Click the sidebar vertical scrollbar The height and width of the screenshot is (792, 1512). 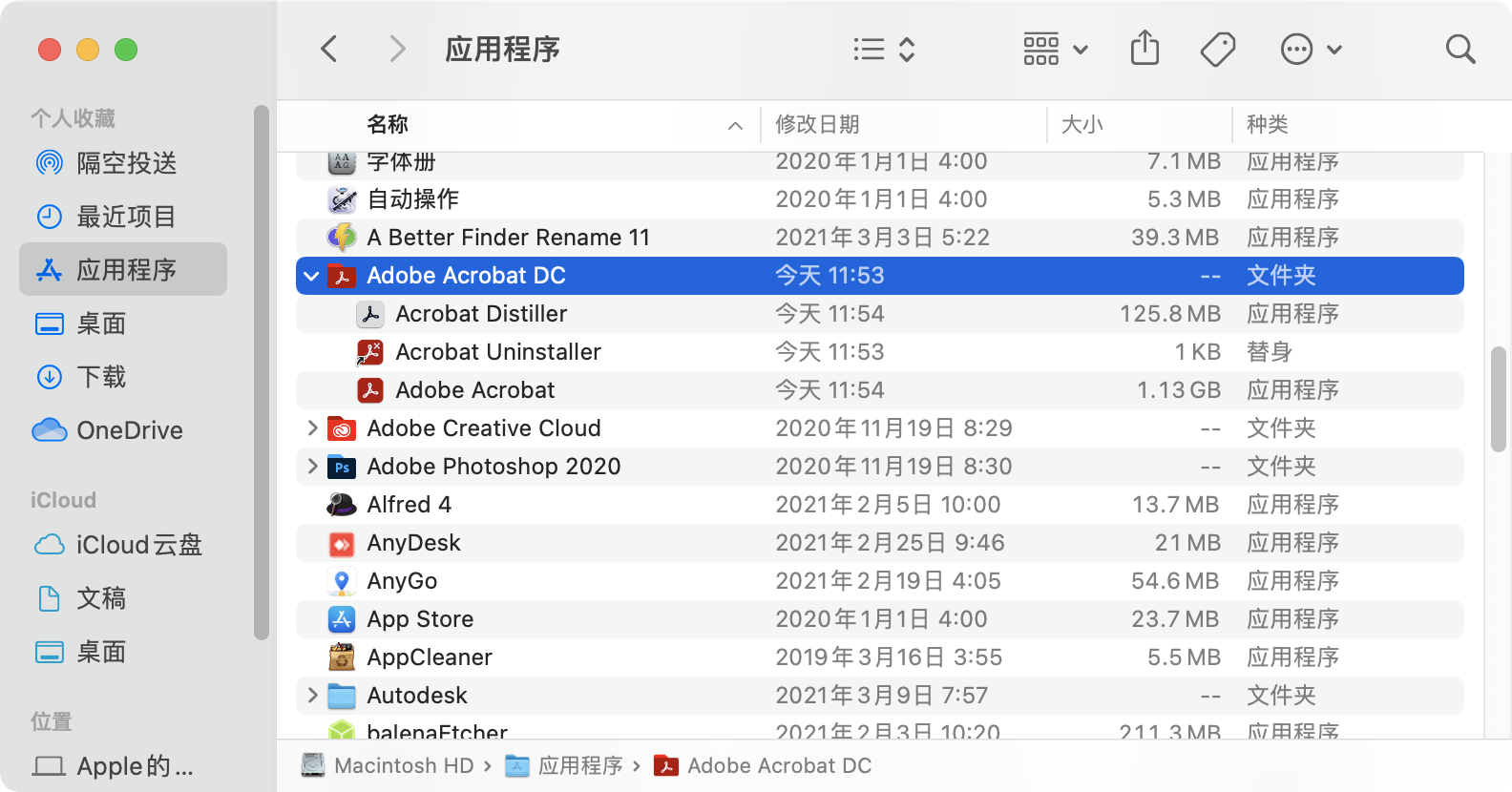click(262, 372)
